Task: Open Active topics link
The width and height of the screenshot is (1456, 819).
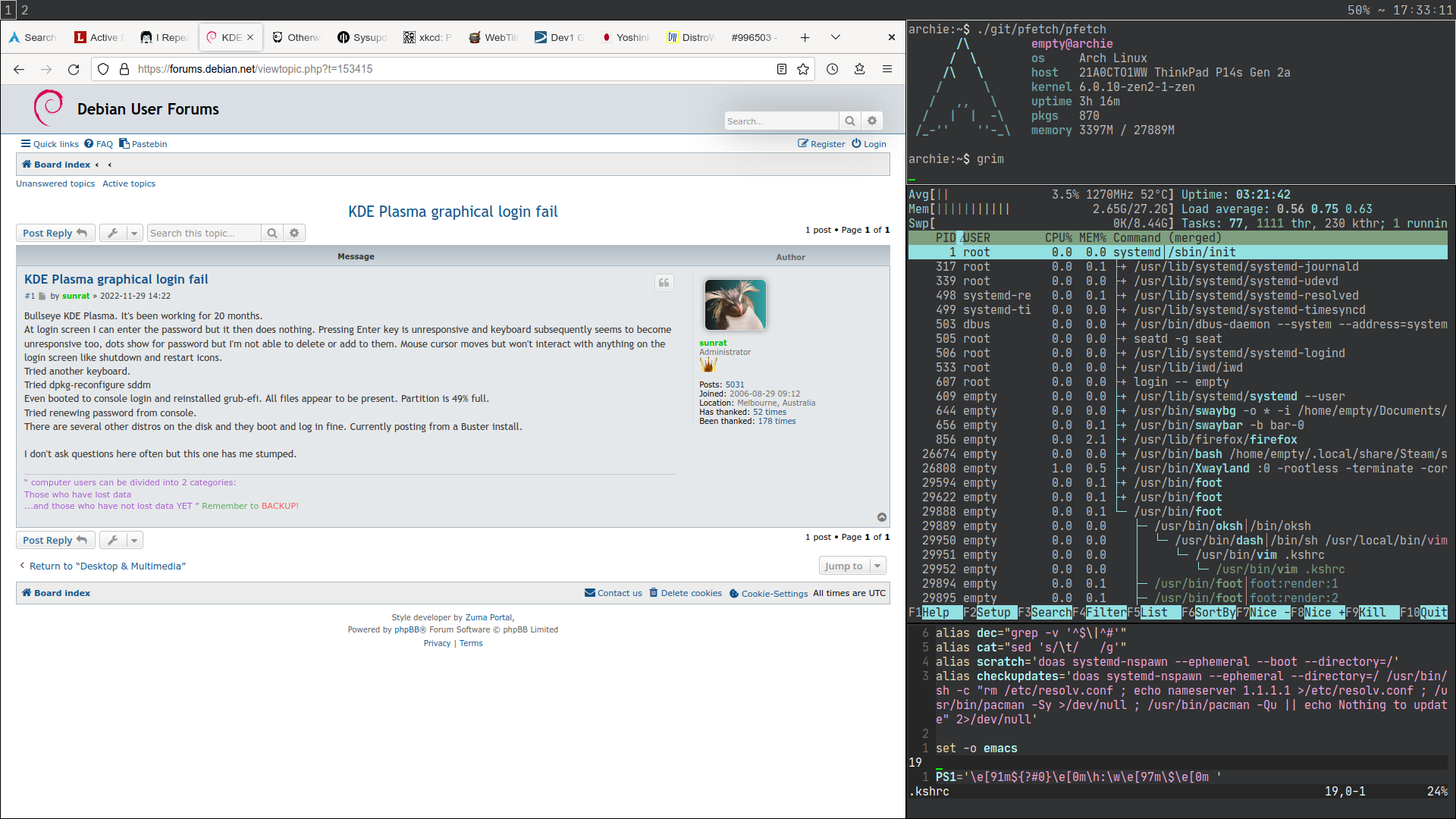Action: tap(129, 184)
